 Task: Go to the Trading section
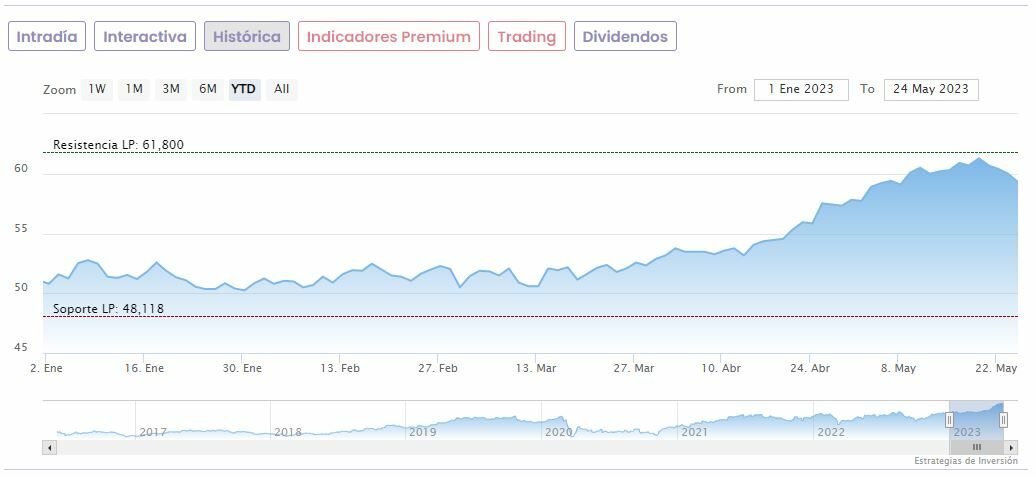point(526,37)
